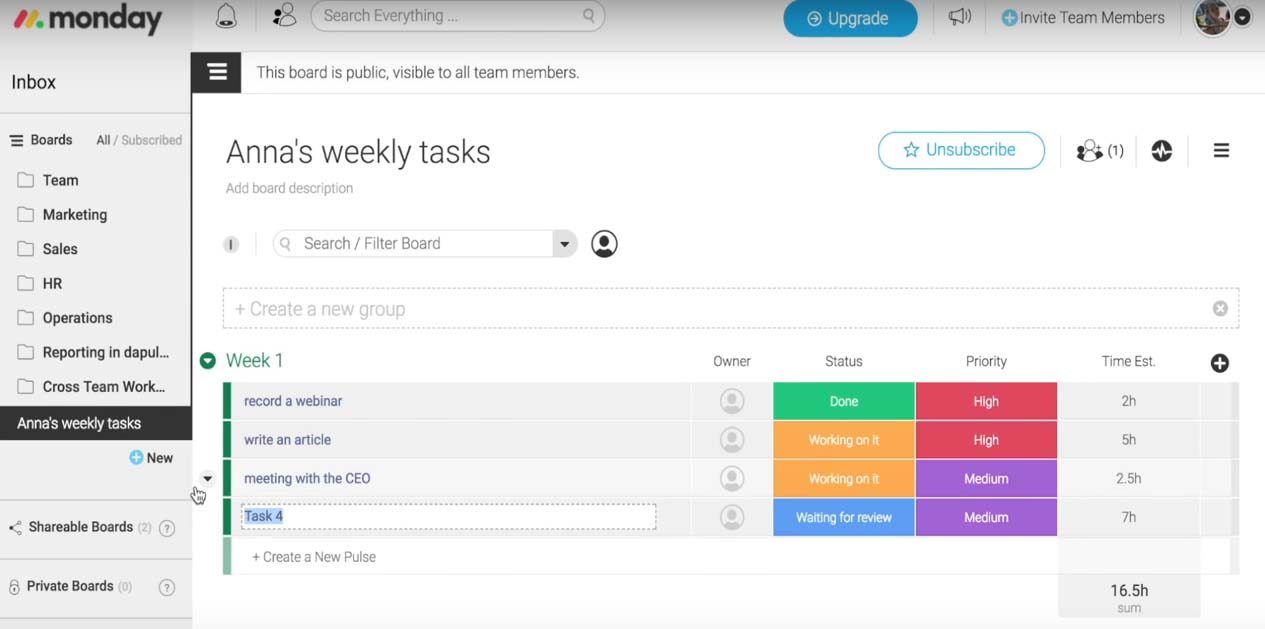The height and width of the screenshot is (629, 1265).
Task: Open the Search / Filter Board dropdown arrow
Action: [x=564, y=244]
